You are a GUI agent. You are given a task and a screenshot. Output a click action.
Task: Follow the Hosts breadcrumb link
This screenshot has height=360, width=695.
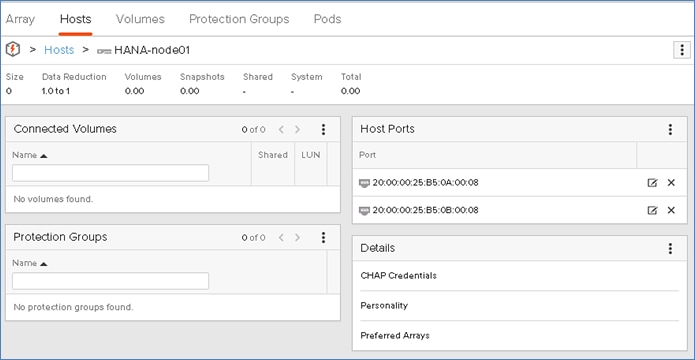coord(59,50)
